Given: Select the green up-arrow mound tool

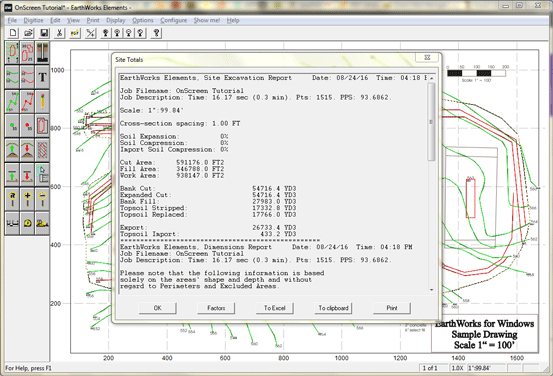Looking at the screenshot, I should pos(12,150).
